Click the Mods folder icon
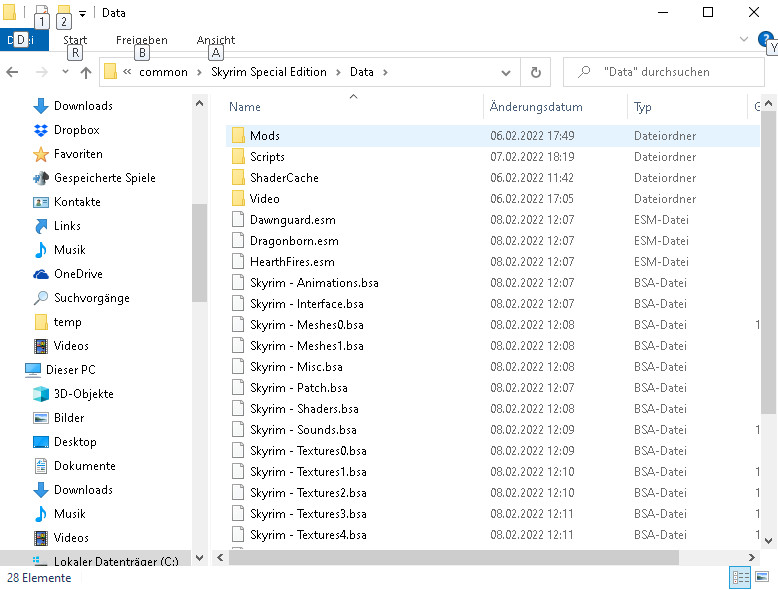 pos(238,136)
